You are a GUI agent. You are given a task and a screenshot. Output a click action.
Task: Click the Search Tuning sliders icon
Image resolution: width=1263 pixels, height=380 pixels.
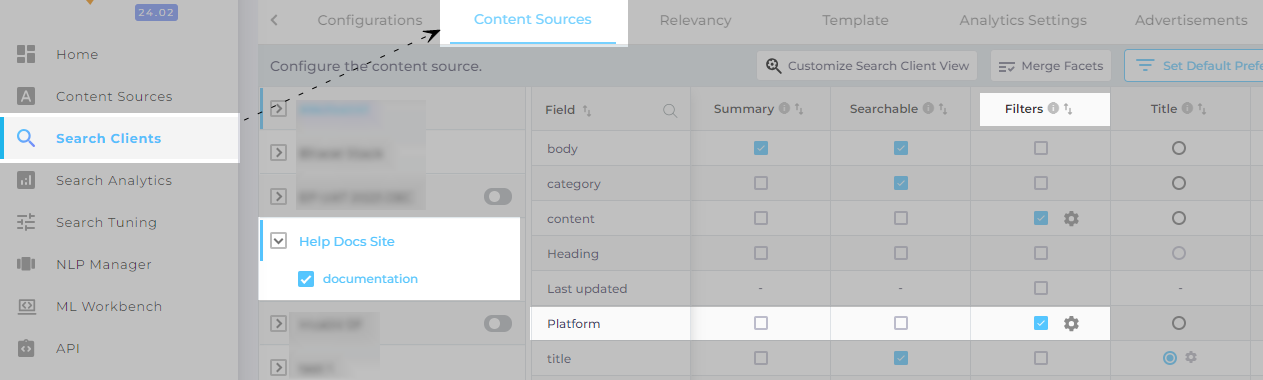coord(26,222)
